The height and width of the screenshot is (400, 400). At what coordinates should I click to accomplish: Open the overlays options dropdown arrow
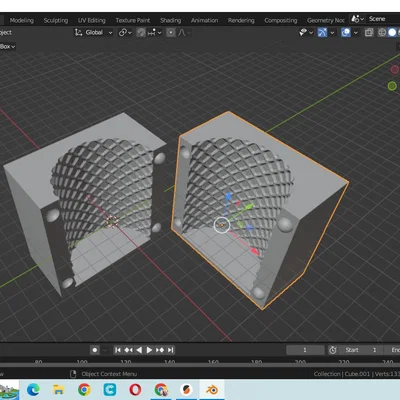point(356,32)
